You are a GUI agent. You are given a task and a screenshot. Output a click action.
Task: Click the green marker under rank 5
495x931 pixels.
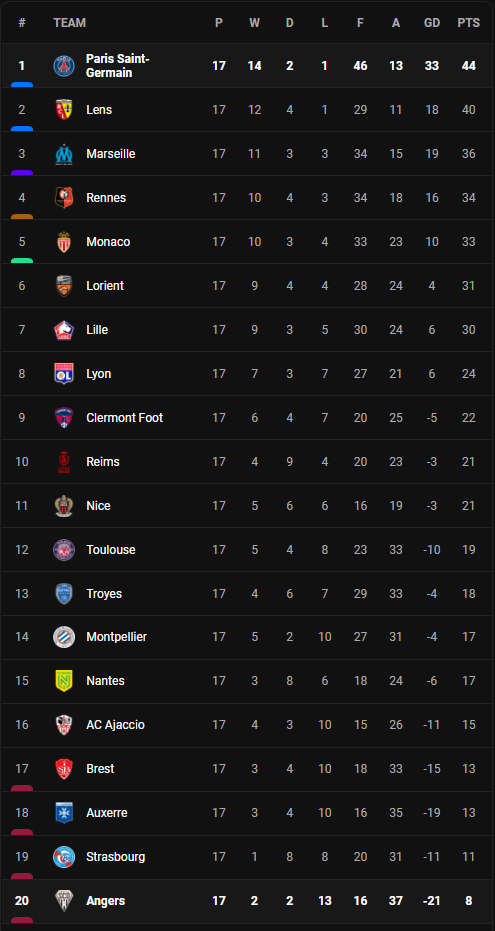22,261
